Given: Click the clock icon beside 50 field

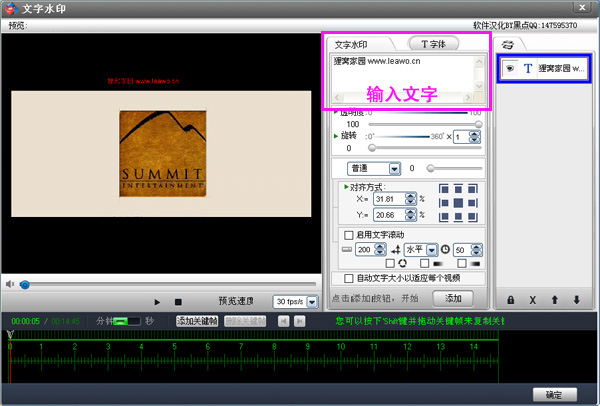Looking at the screenshot, I should [445, 249].
